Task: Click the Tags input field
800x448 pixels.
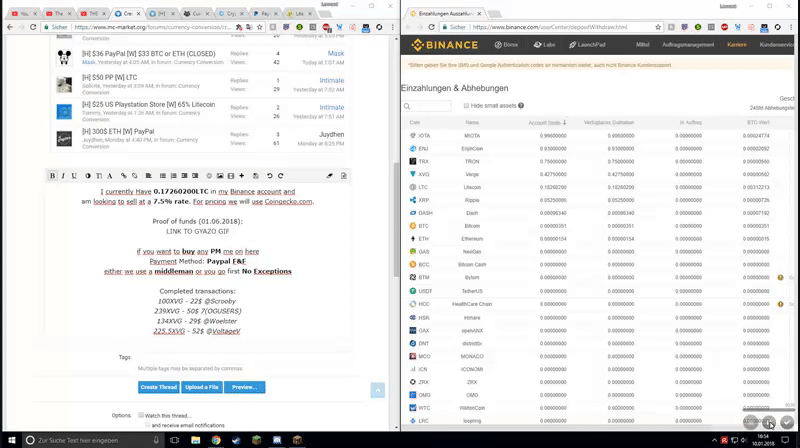Action: tap(245, 357)
